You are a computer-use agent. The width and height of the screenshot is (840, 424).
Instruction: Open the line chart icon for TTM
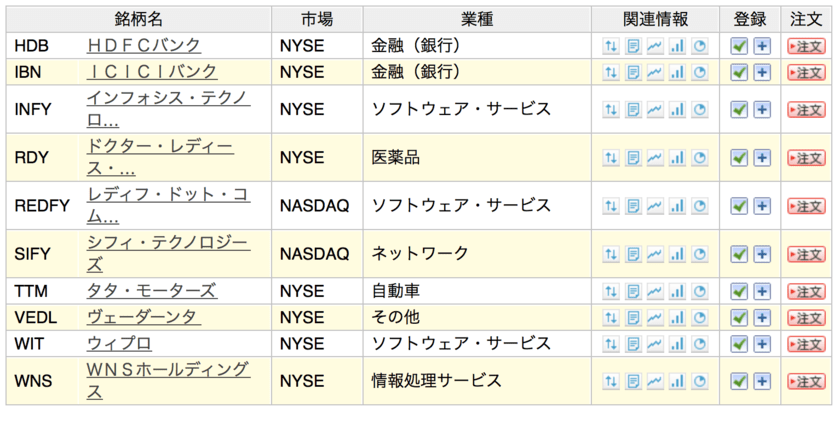point(654,292)
